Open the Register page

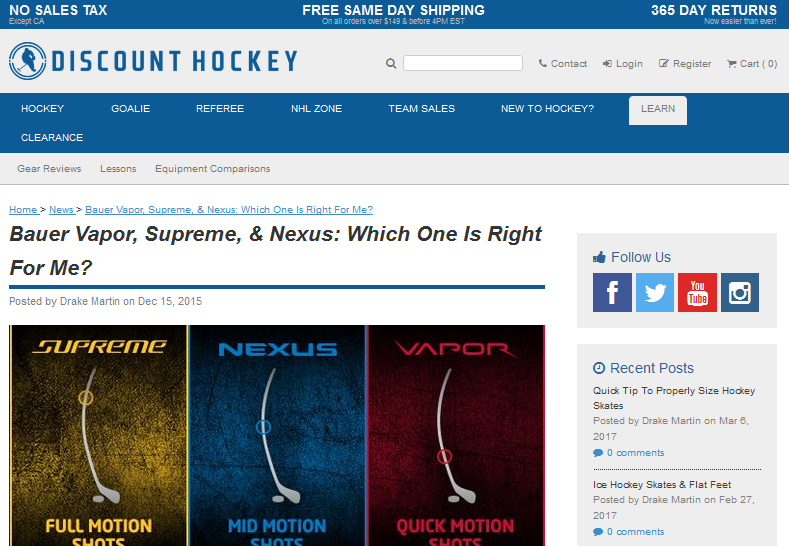point(685,63)
